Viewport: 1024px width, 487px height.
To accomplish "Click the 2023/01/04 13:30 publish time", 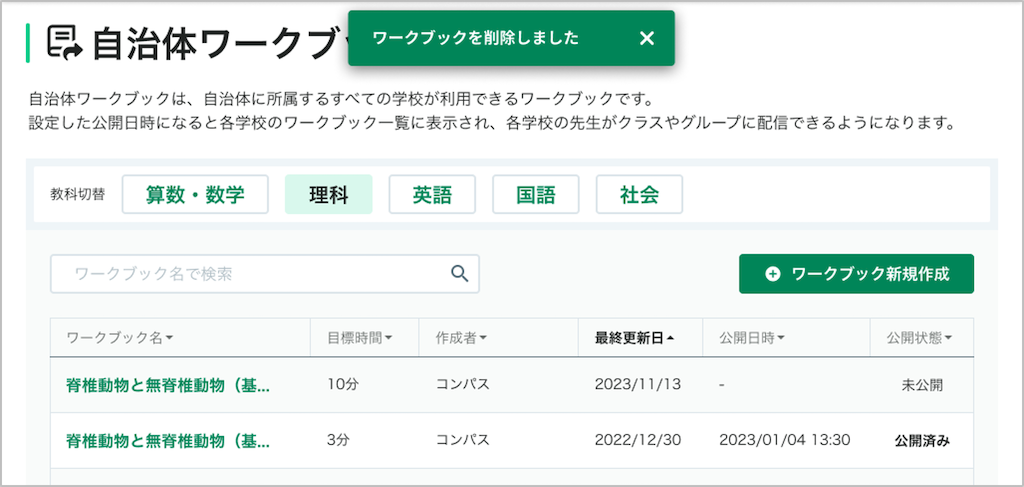I will tap(784, 440).
